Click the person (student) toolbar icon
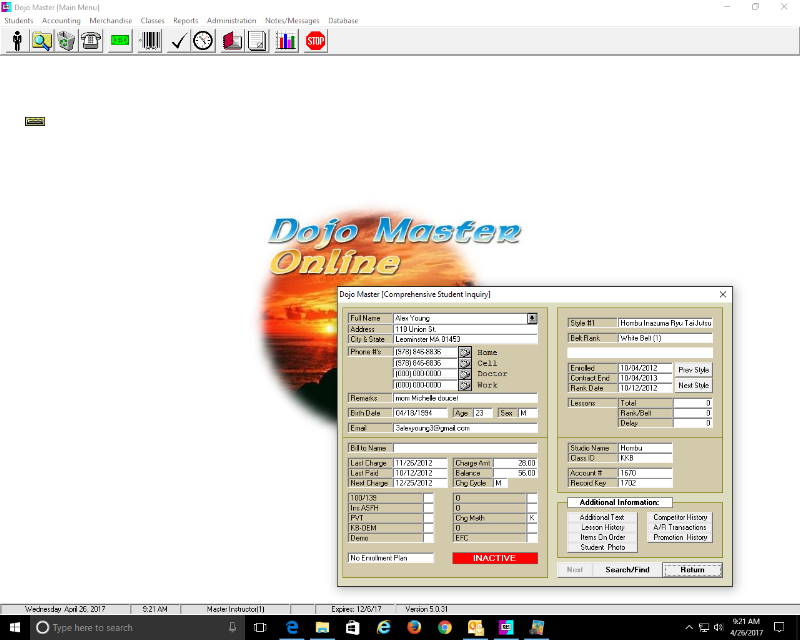800x640 pixels. (17, 41)
